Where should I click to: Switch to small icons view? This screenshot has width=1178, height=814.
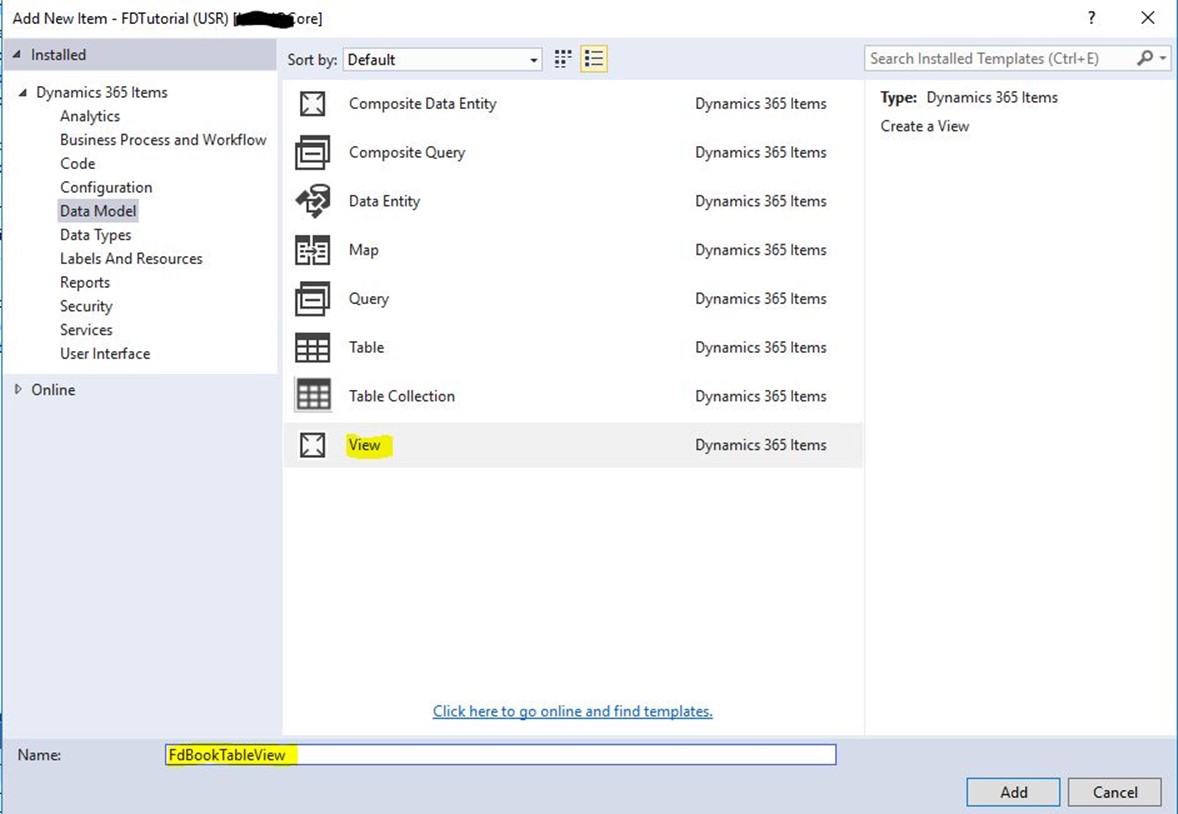(563, 59)
